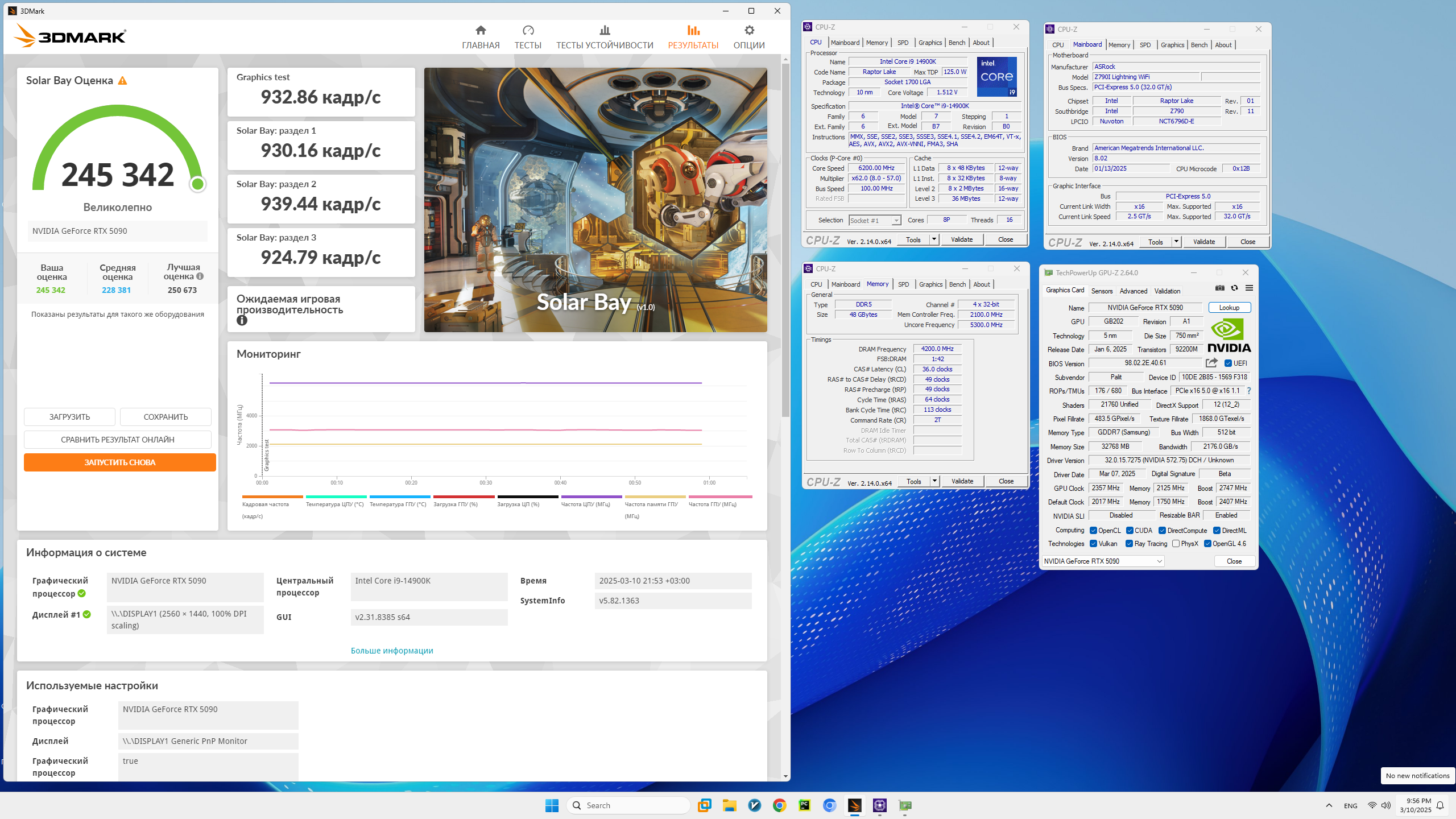The height and width of the screenshot is (819, 1456).
Task: Click the orange Кадровая частота legend swatch
Action: click(272, 497)
